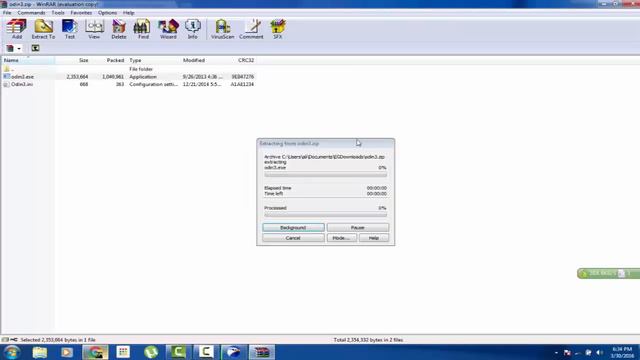640x360 pixels.
Task: Click the Processed total progress bar
Action: (325, 215)
